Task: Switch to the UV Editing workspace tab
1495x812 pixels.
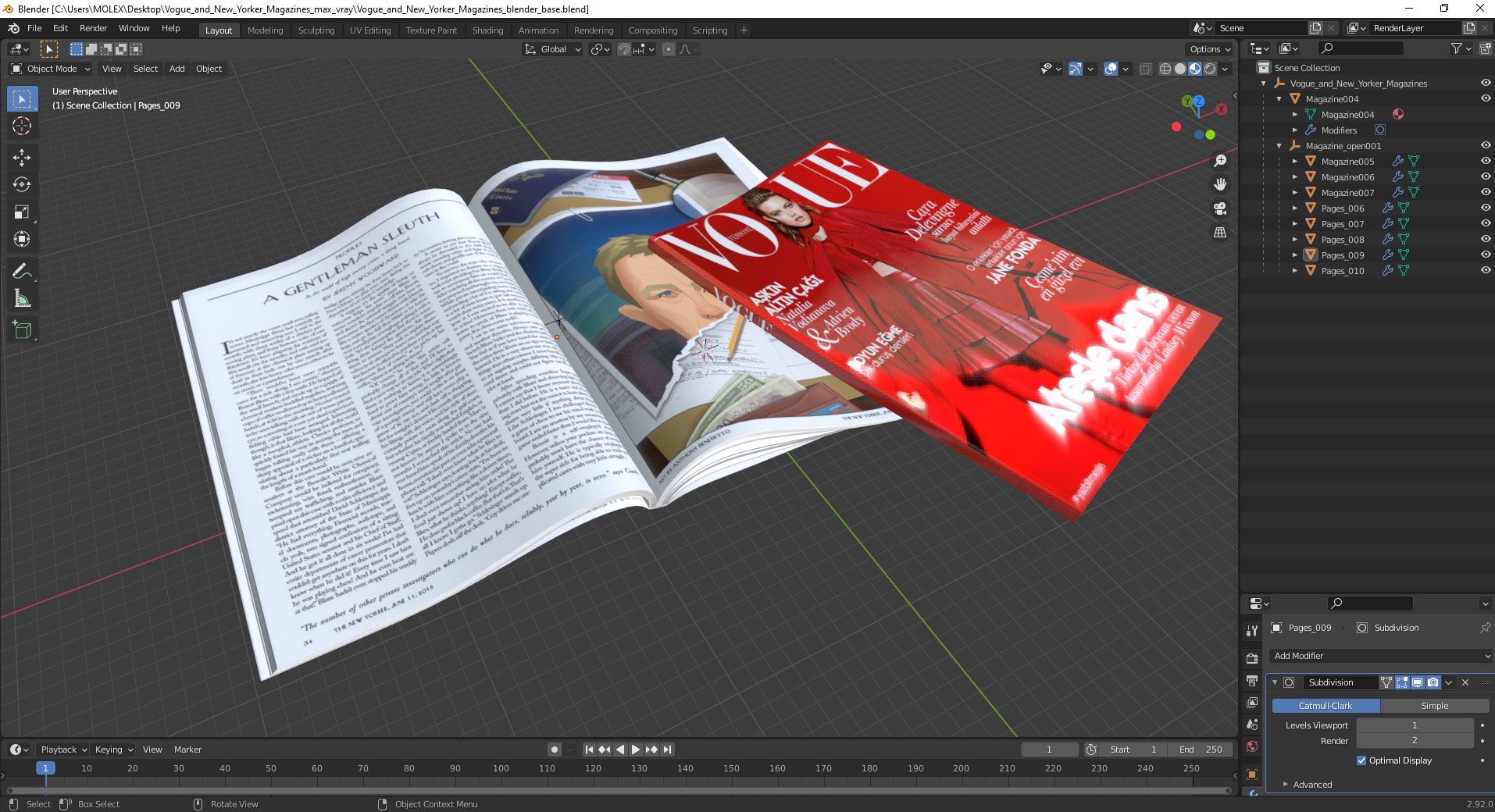Action: tap(370, 30)
